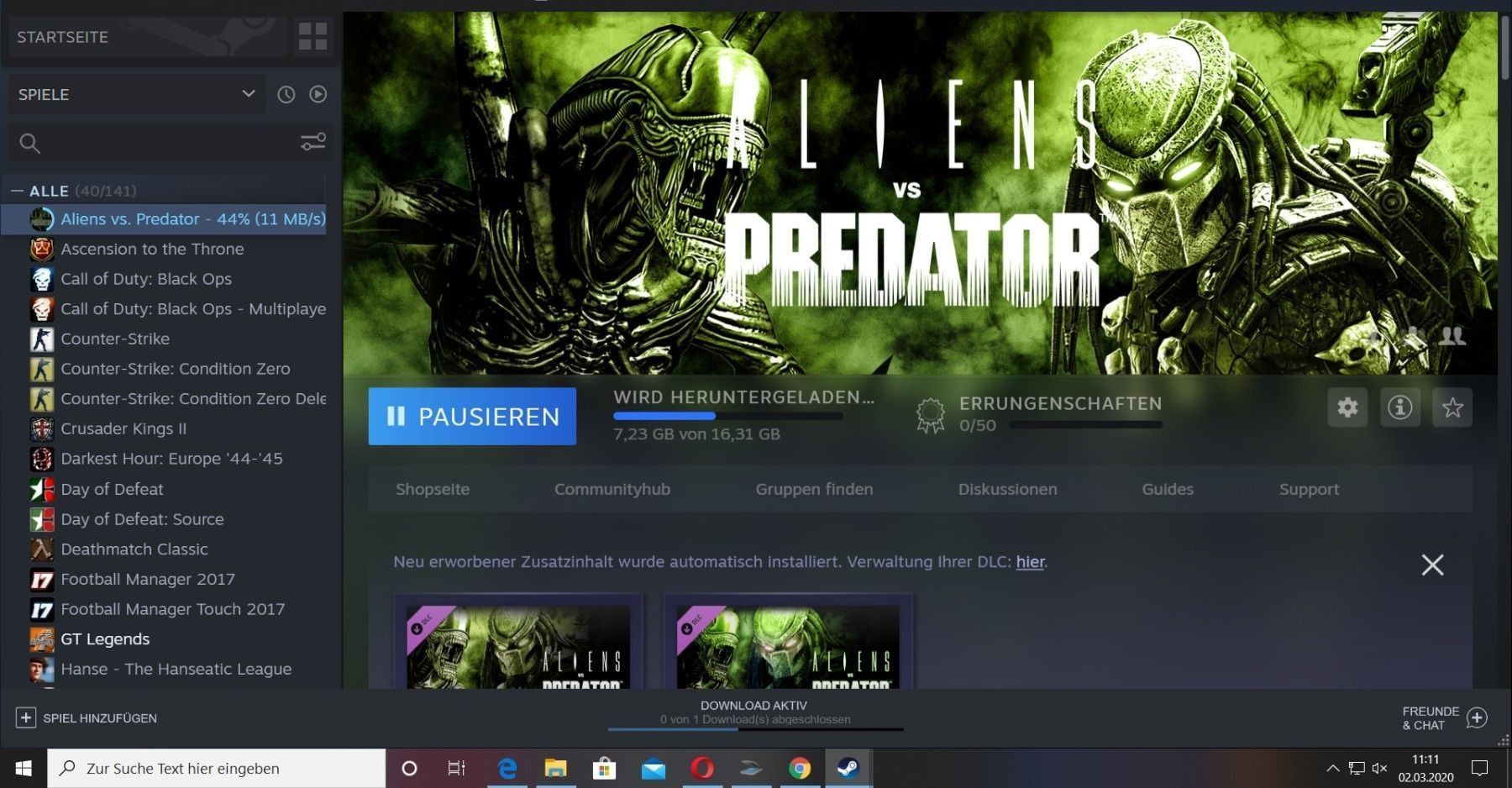Open the Communityhub tab
The height and width of the screenshot is (788, 1512).
coord(612,489)
